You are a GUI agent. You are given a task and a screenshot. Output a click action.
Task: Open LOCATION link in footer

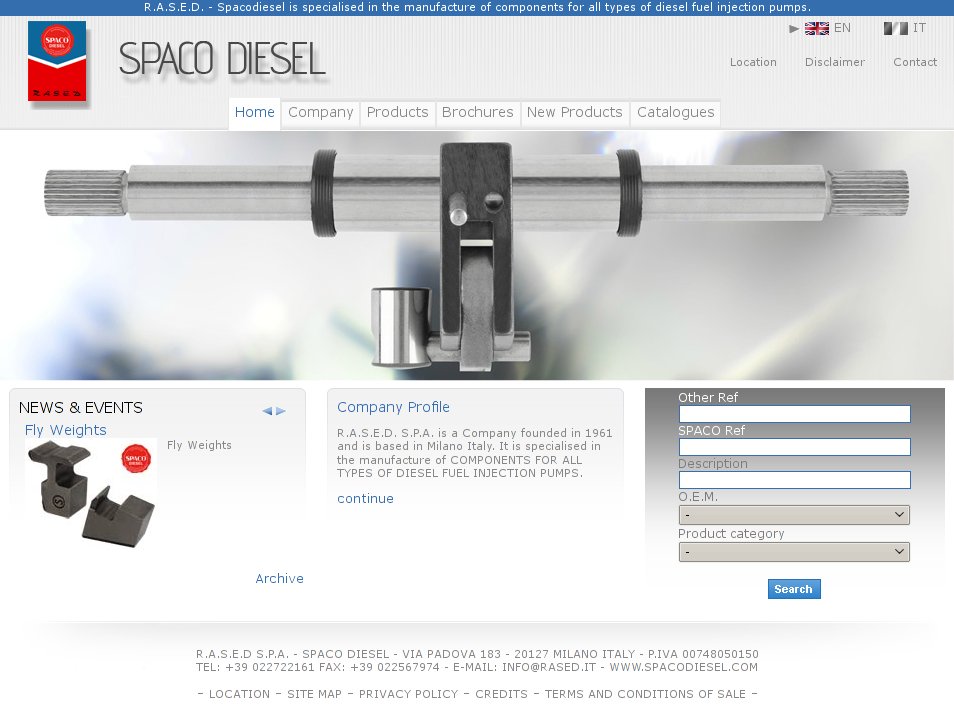(239, 694)
